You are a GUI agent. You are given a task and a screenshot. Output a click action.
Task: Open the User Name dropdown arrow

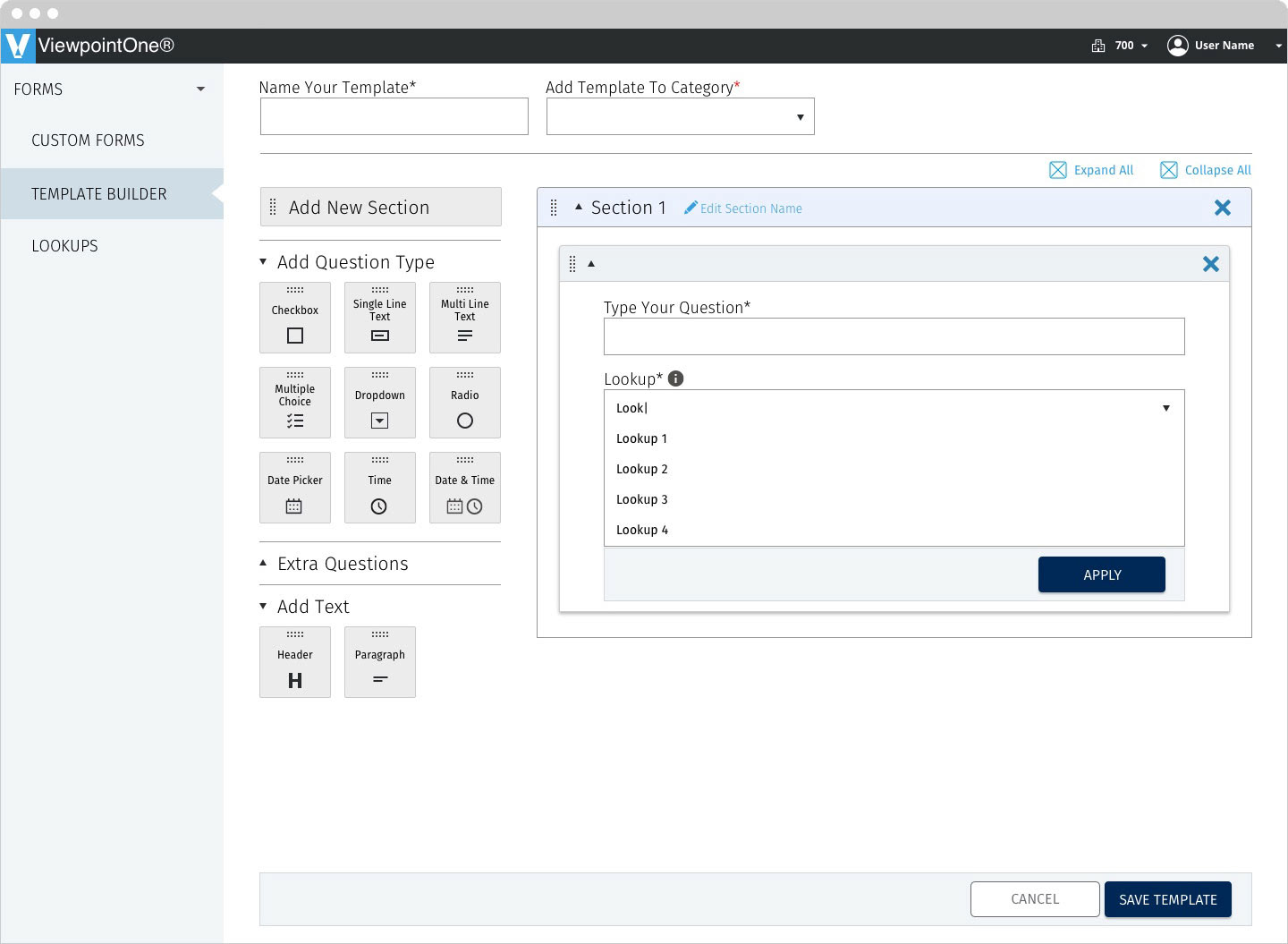(1278, 46)
